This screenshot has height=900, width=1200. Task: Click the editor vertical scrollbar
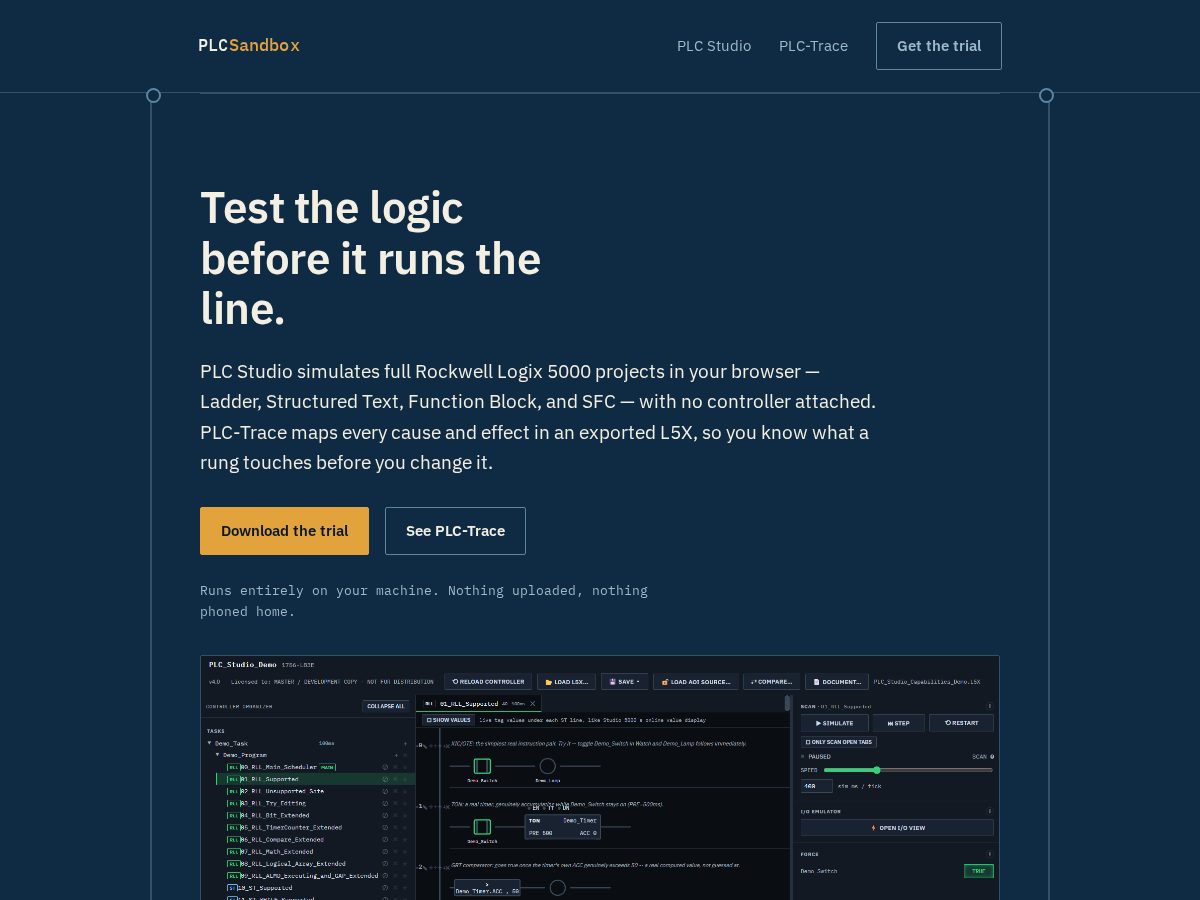(787, 704)
